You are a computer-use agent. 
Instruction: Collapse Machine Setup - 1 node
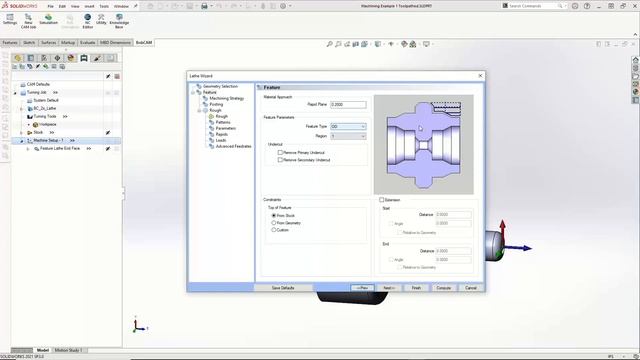coord(22,141)
